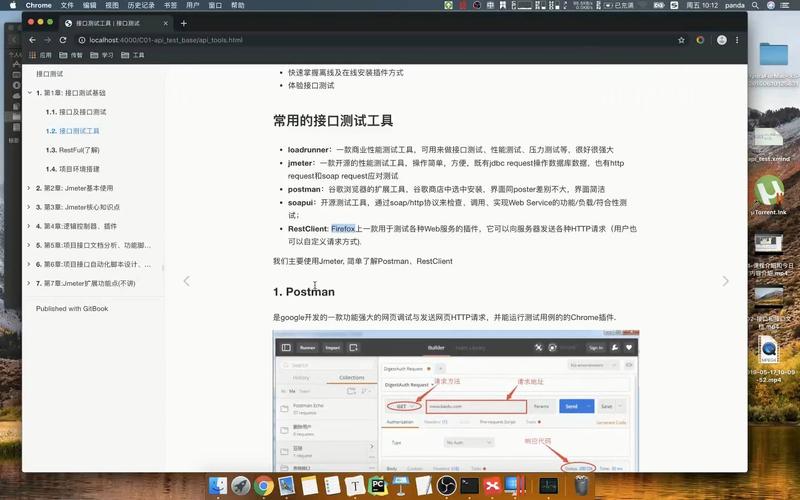Expand chapter 4 逻辑控制器、插件

29,226
